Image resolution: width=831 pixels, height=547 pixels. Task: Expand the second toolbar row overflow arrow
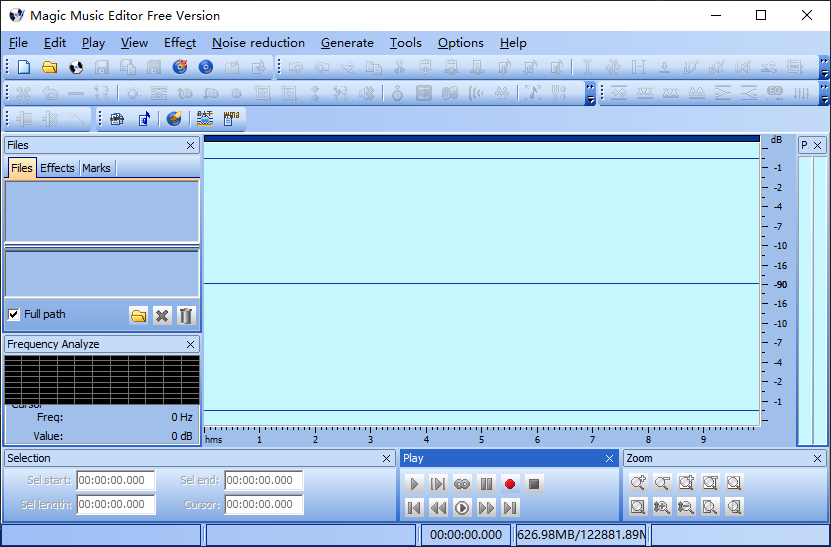coord(590,93)
